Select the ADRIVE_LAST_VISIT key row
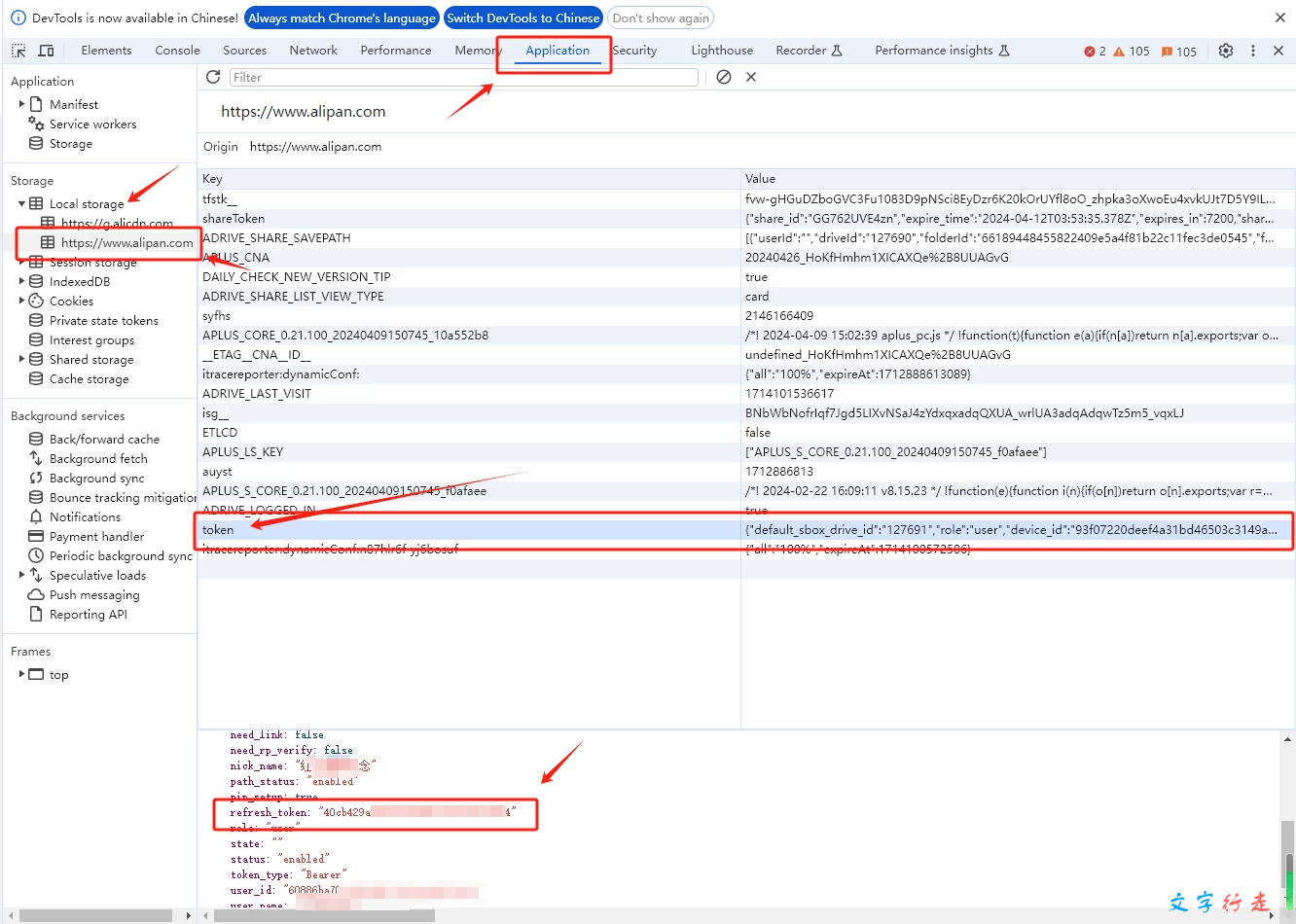The width and height of the screenshot is (1296, 924). 746,393
